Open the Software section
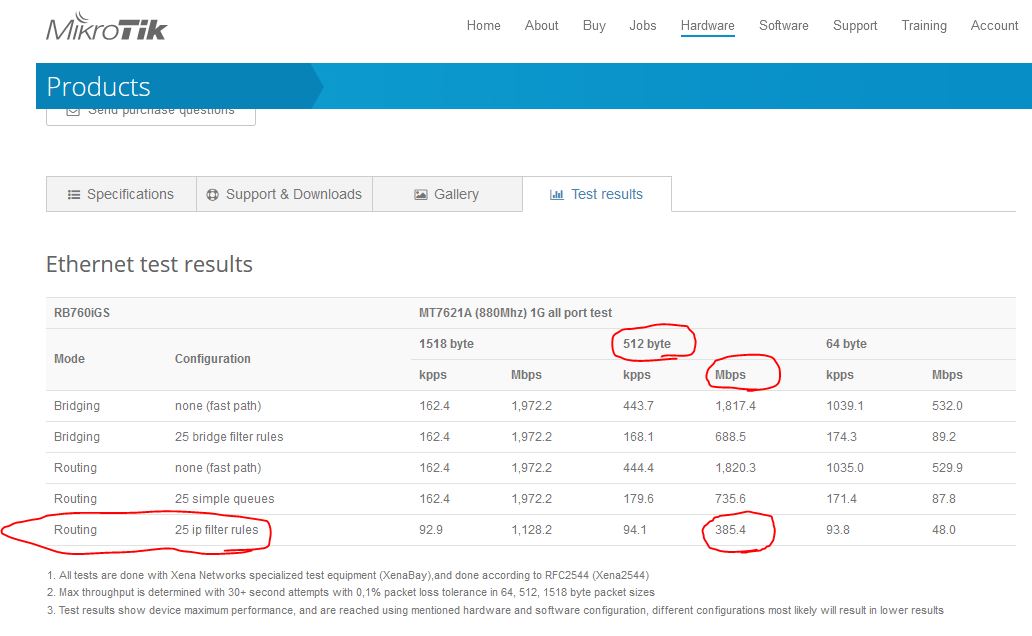The width and height of the screenshot is (1032, 636). 783,25
